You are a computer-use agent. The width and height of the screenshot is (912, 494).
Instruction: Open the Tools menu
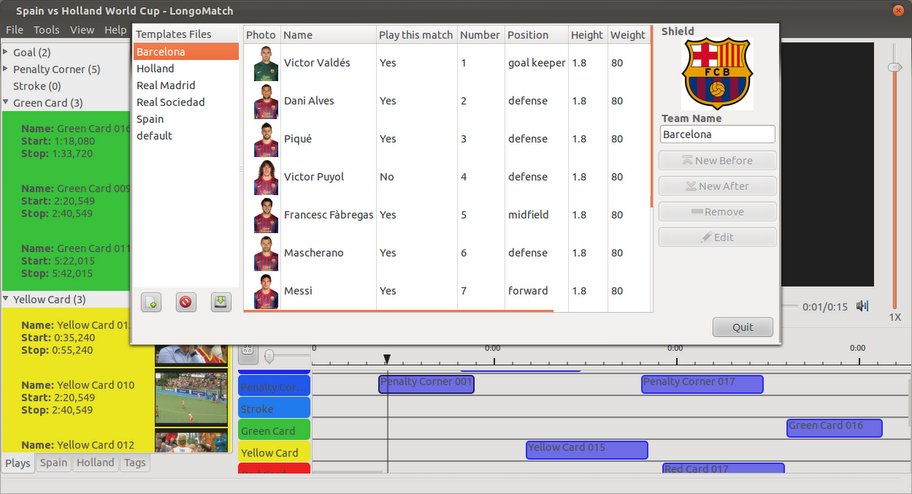[46, 30]
